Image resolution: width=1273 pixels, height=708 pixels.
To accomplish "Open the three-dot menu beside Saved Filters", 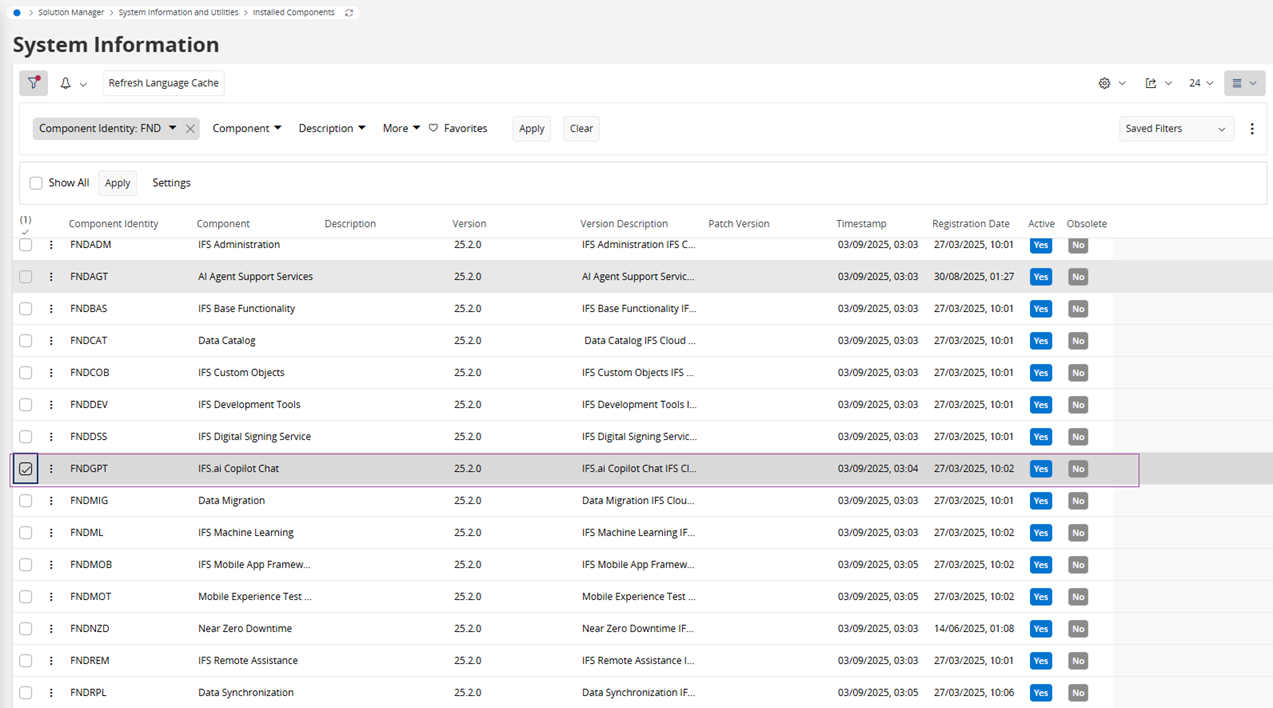I will (x=1252, y=129).
